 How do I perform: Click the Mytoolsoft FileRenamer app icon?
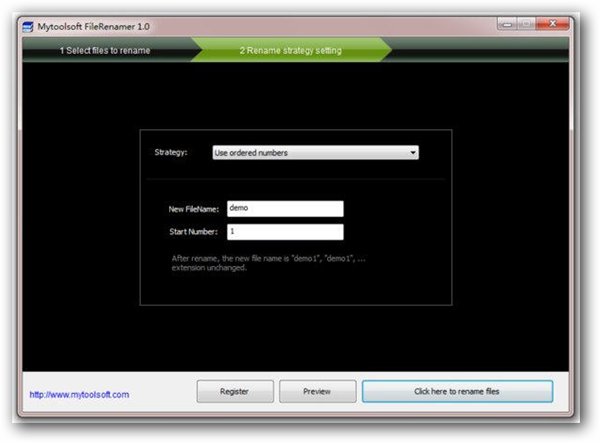coord(28,27)
